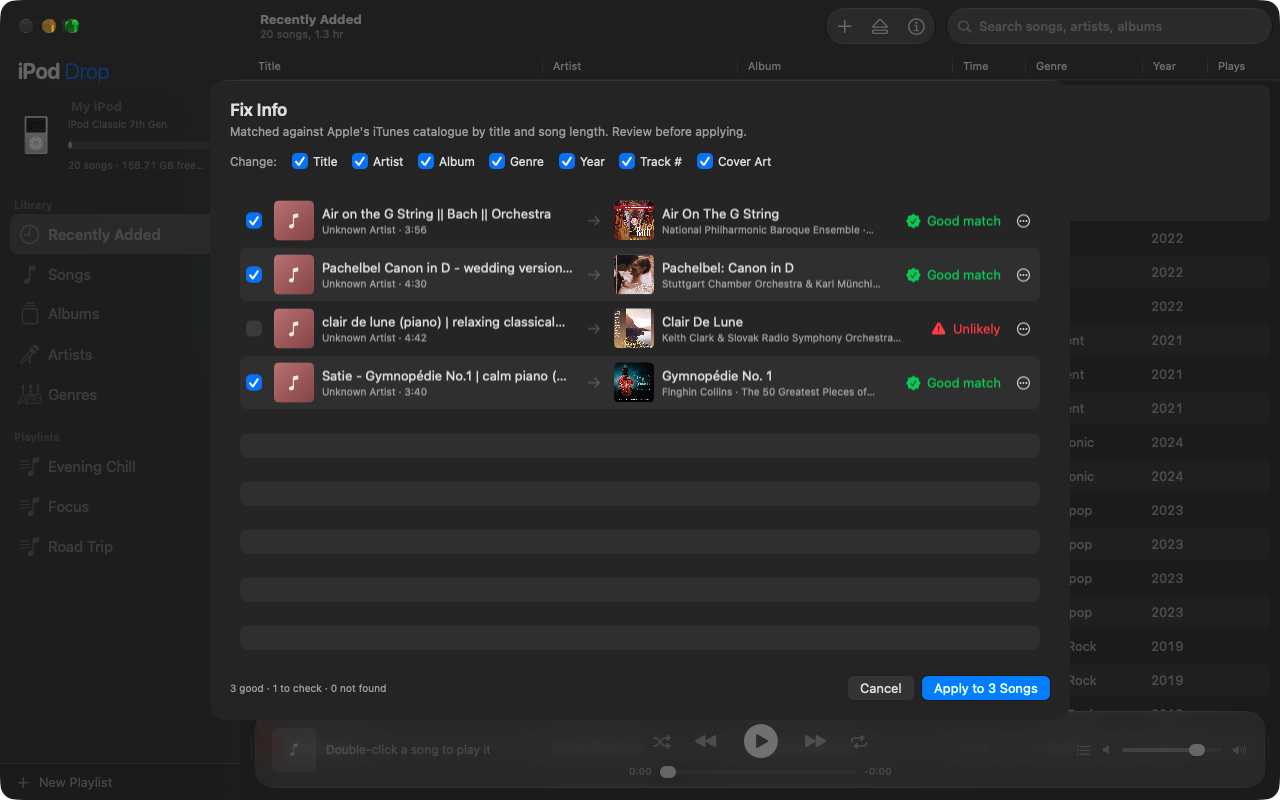Click the Cancel button
1280x800 pixels.
[x=881, y=688]
